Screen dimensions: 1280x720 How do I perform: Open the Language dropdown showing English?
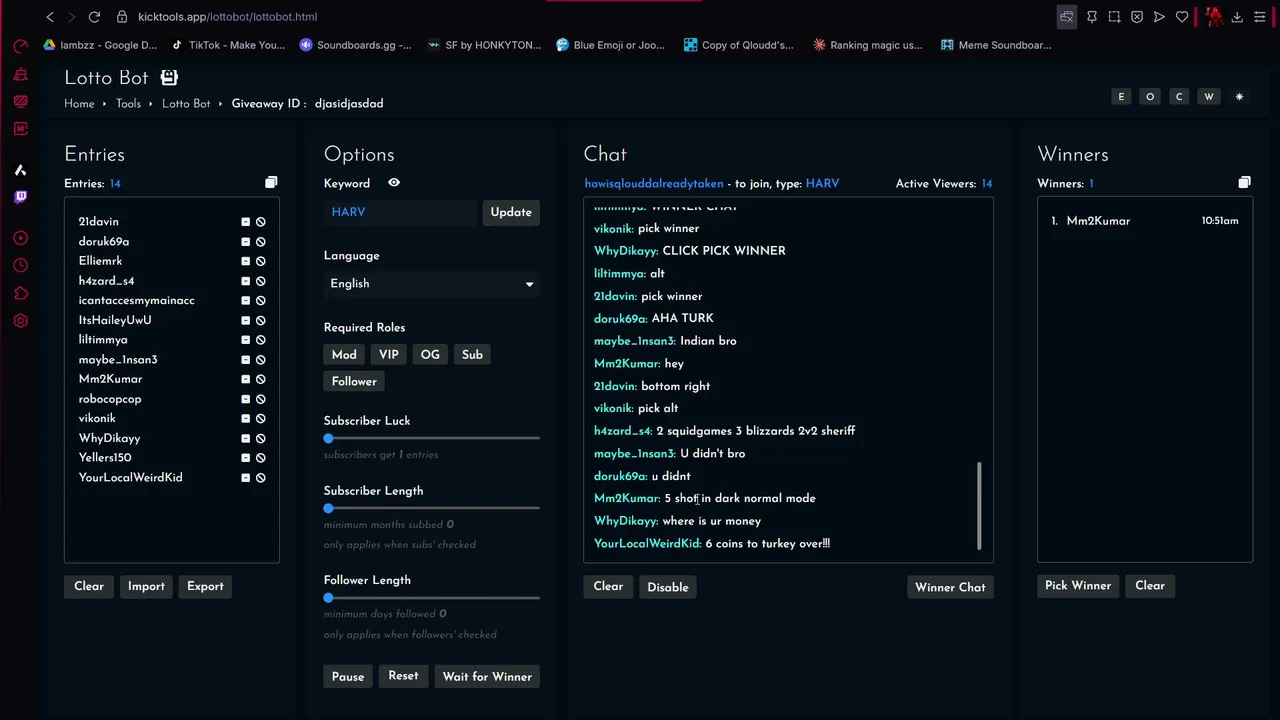coord(432,284)
